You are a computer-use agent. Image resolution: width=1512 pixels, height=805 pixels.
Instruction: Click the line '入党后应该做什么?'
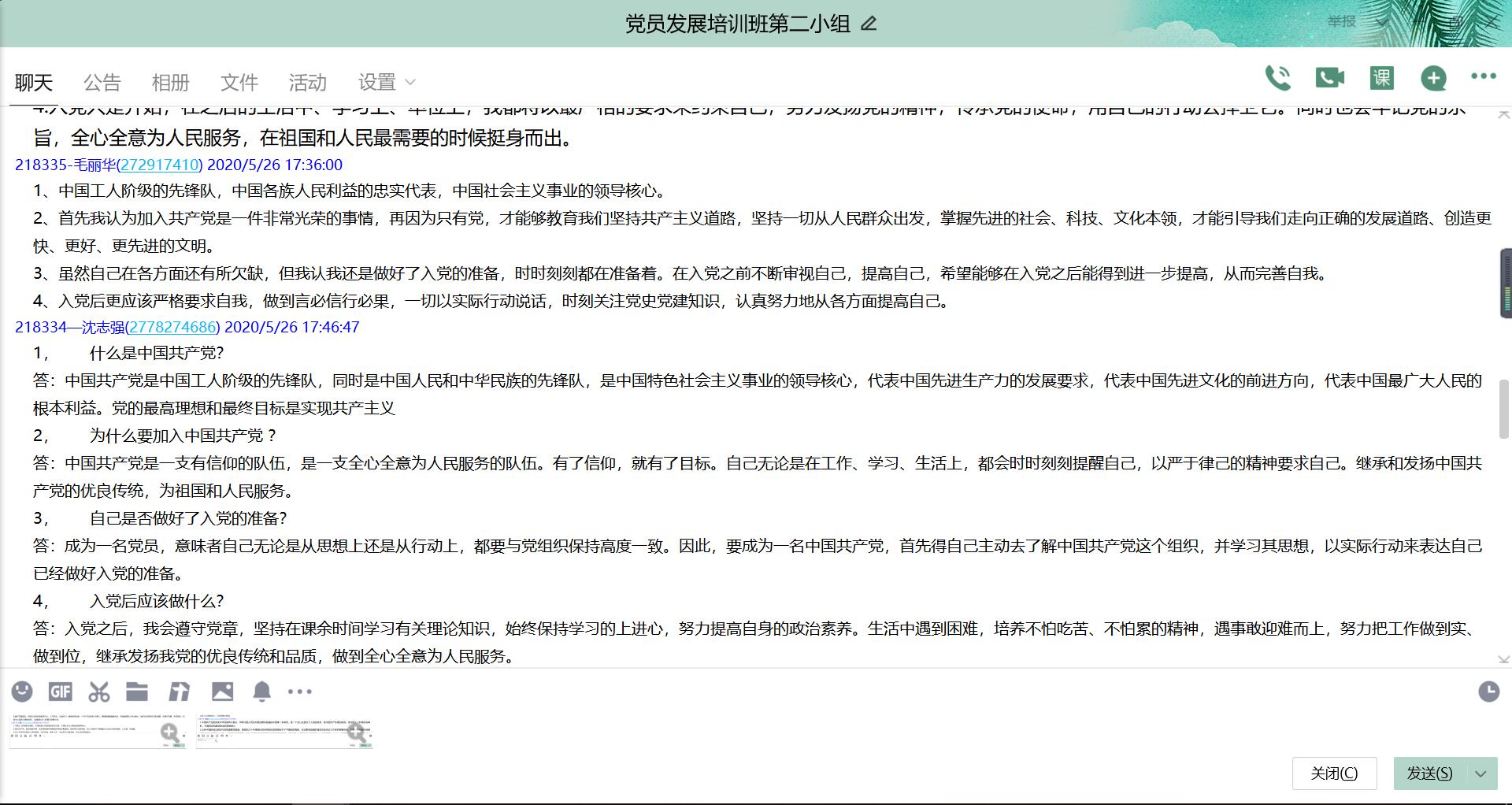click(157, 601)
